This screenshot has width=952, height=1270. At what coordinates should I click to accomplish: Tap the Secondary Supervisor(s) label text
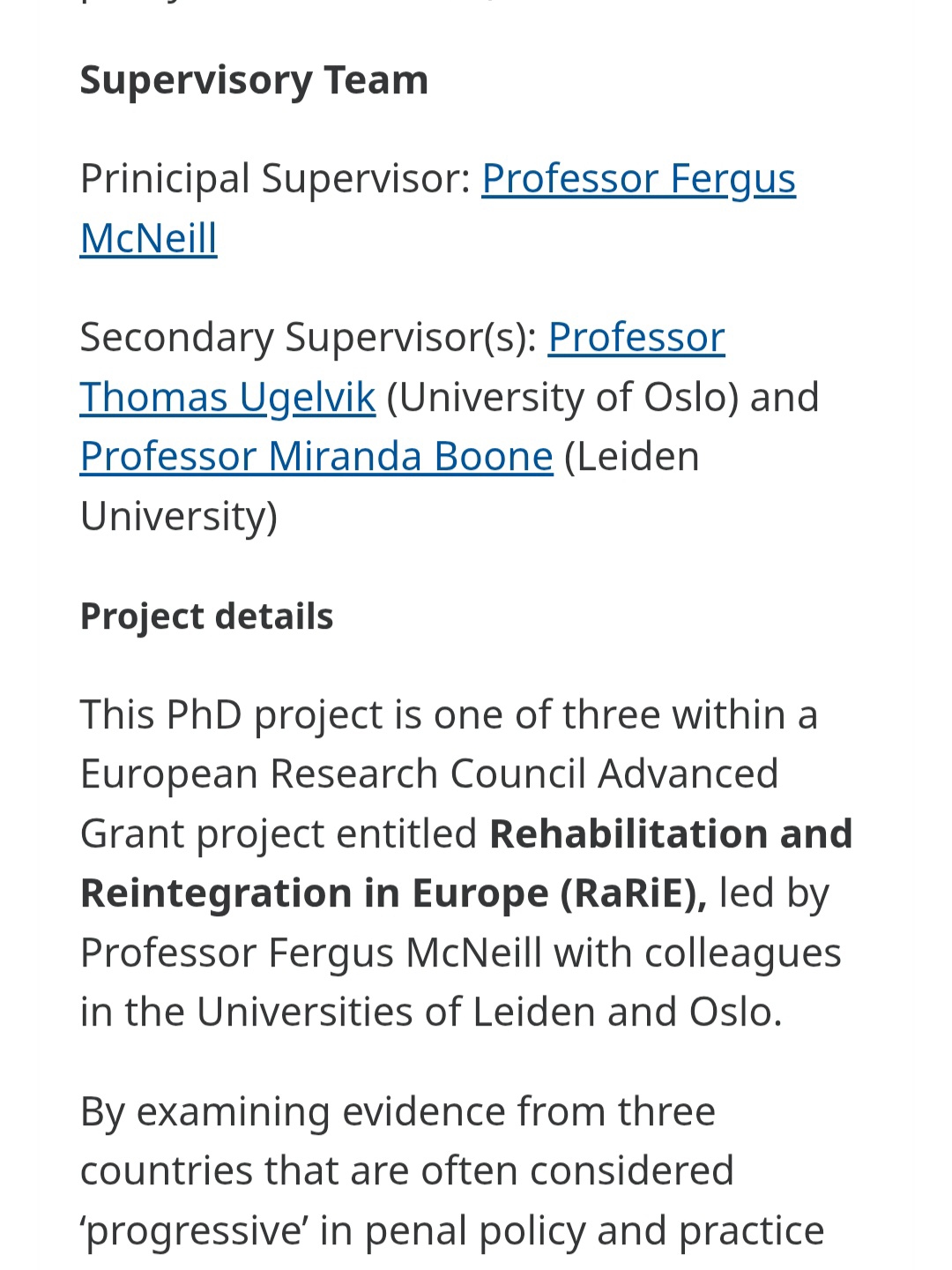309,338
